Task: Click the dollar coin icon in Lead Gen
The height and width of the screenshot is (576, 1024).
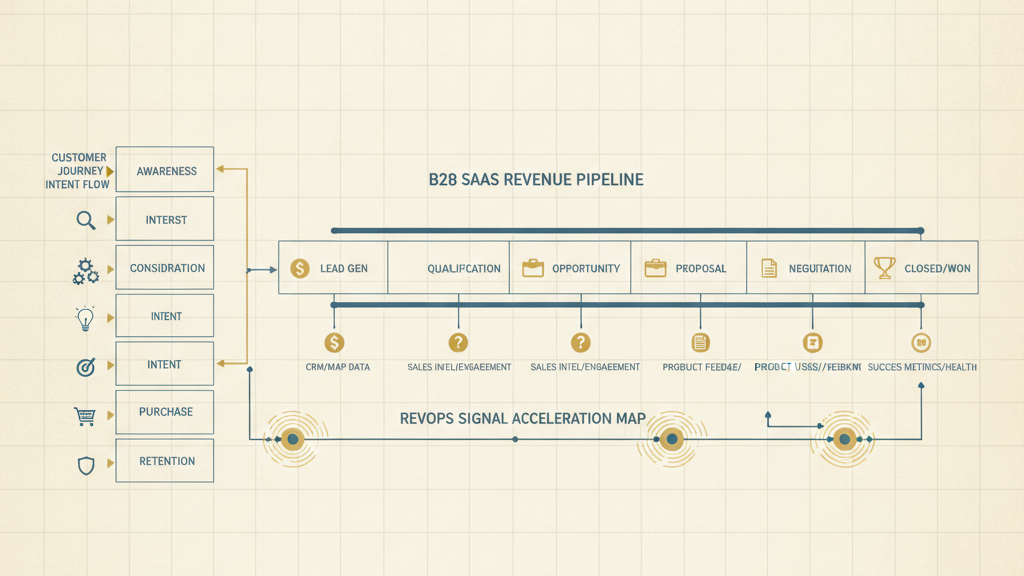Action: point(300,268)
